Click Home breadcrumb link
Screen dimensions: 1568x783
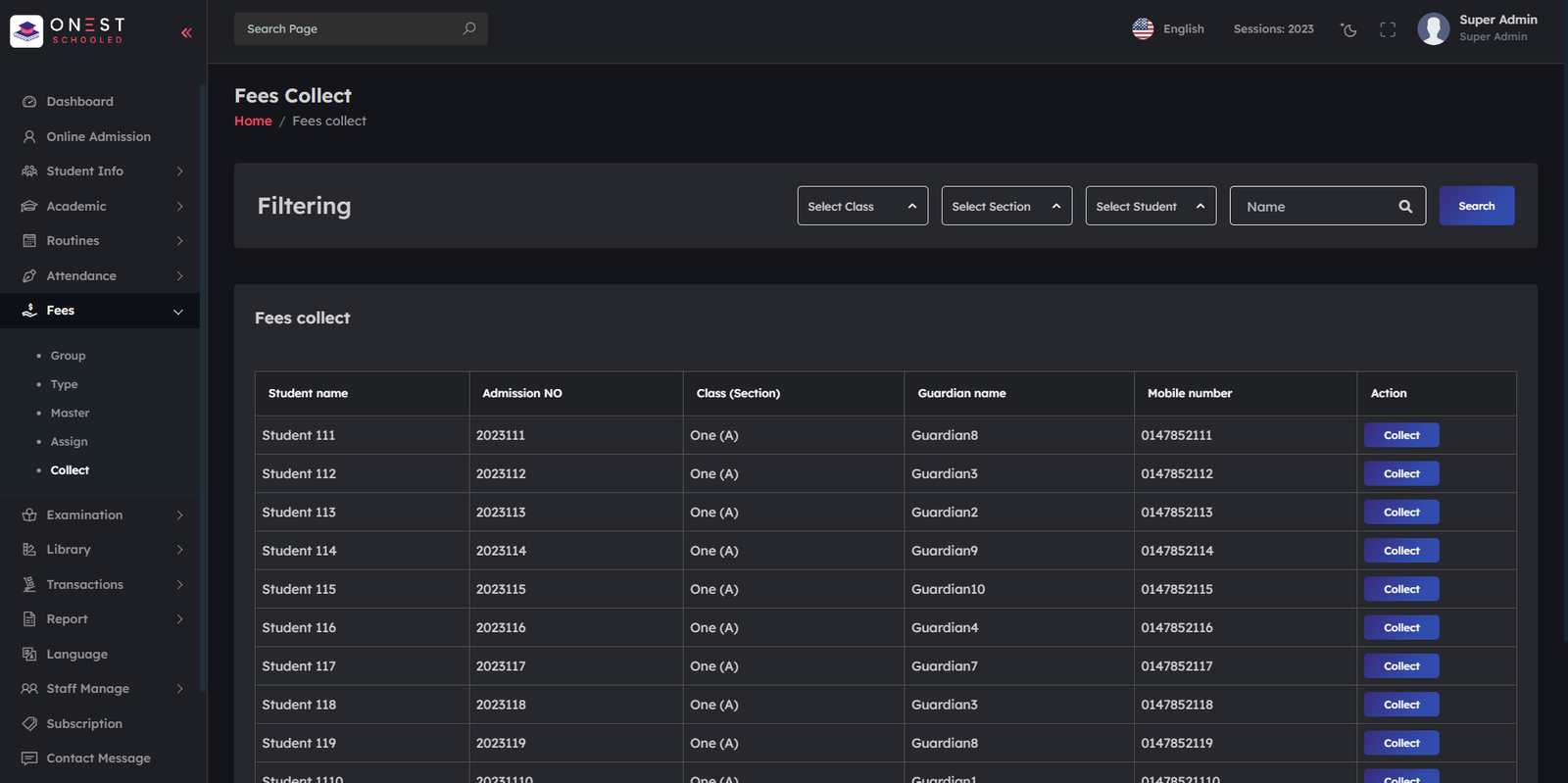(253, 121)
